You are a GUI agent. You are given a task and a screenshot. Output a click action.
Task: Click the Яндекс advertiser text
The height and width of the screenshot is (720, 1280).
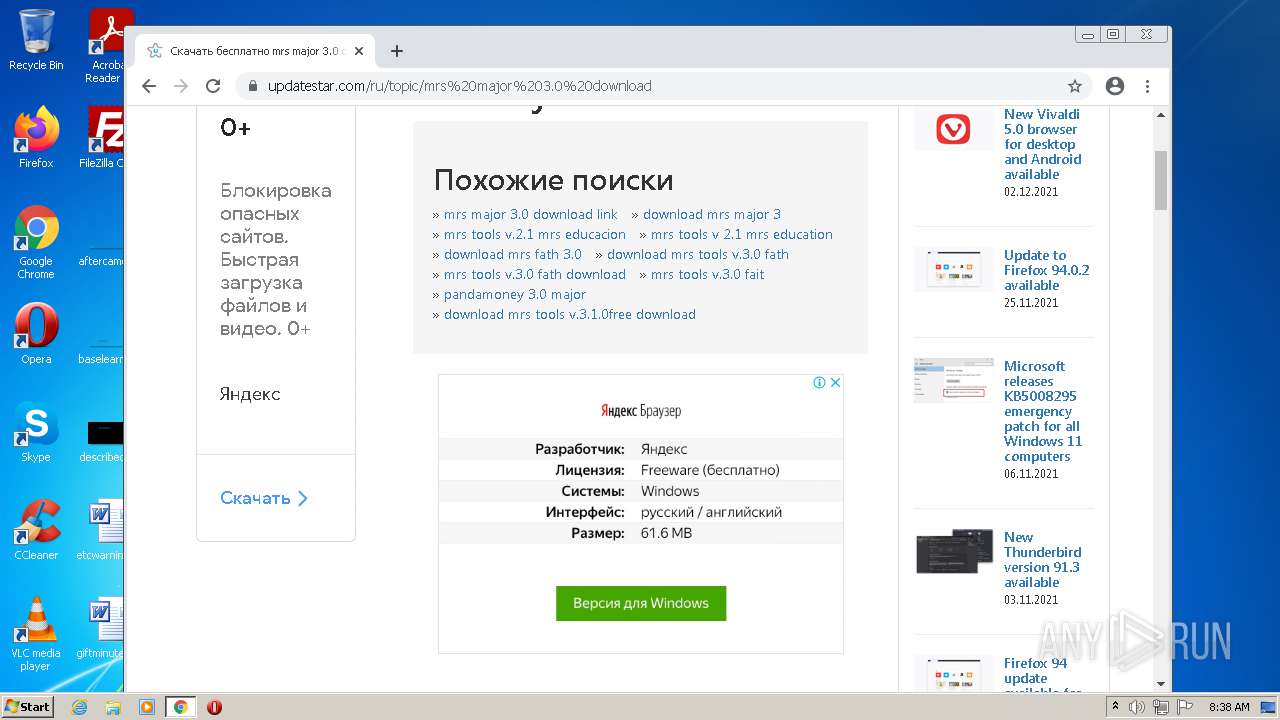[x=250, y=394]
